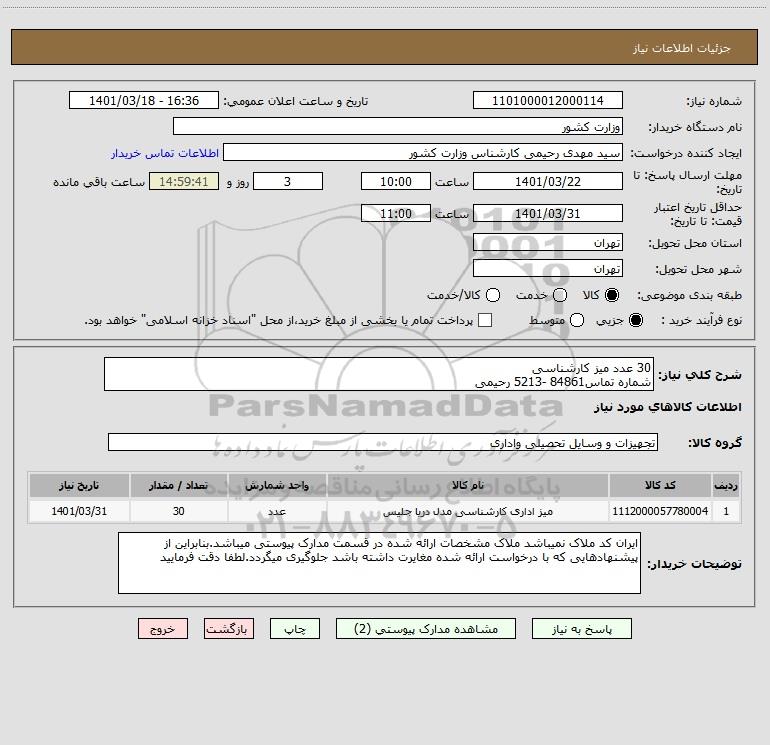
Task: Click the پاسخ به نیاز button
Action: [581, 629]
